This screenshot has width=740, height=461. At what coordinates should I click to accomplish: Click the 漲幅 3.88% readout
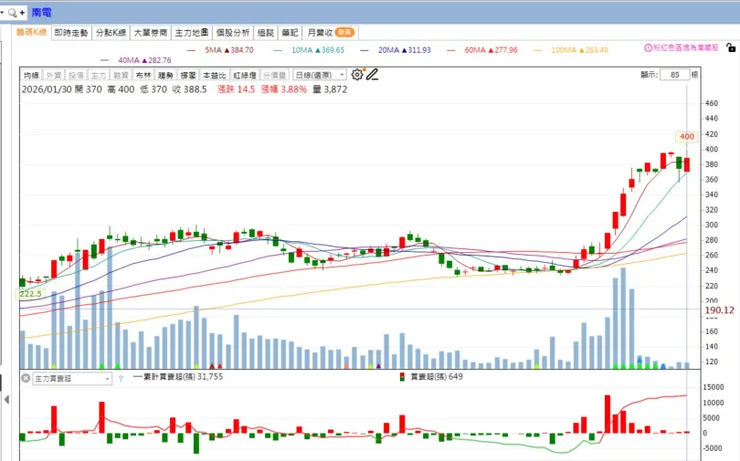point(284,89)
